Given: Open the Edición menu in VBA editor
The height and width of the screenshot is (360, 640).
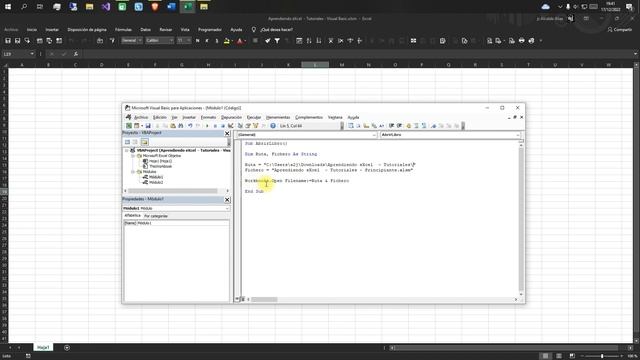Looking at the screenshot, I should click(x=160, y=118).
